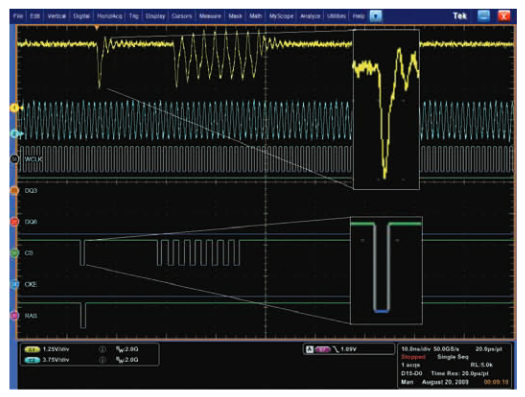The width and height of the screenshot is (525, 397).
Task: Click the 10.0ns/div timebase readout
Action: (x=416, y=349)
